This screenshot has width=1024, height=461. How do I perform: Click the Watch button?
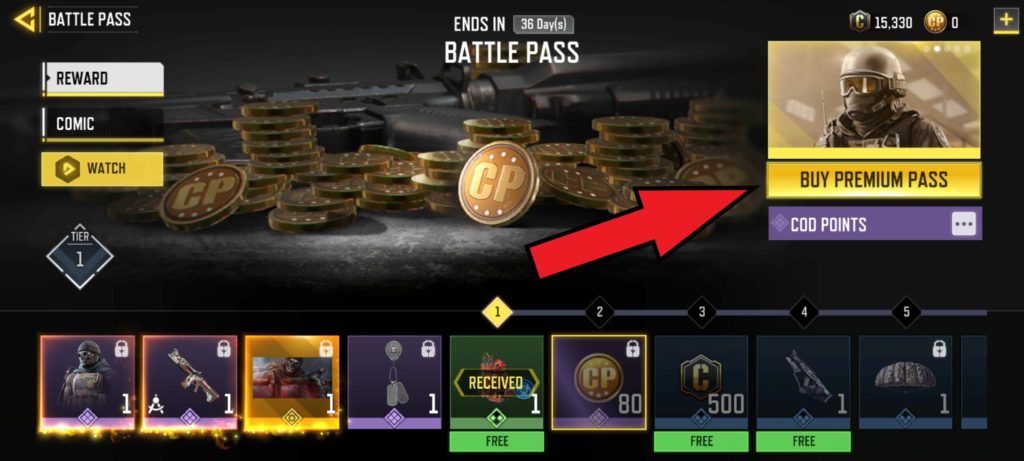click(x=103, y=168)
